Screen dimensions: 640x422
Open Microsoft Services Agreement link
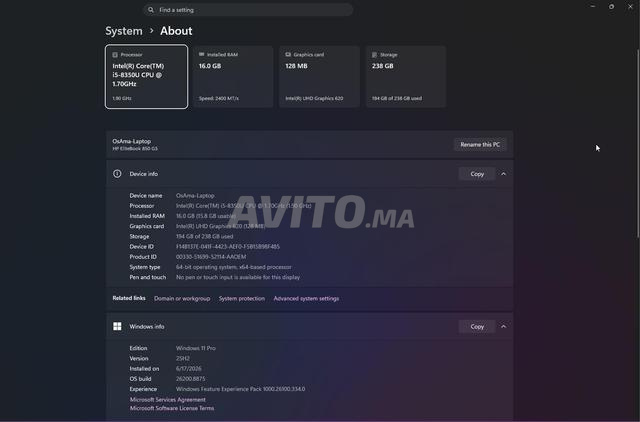(x=168, y=400)
